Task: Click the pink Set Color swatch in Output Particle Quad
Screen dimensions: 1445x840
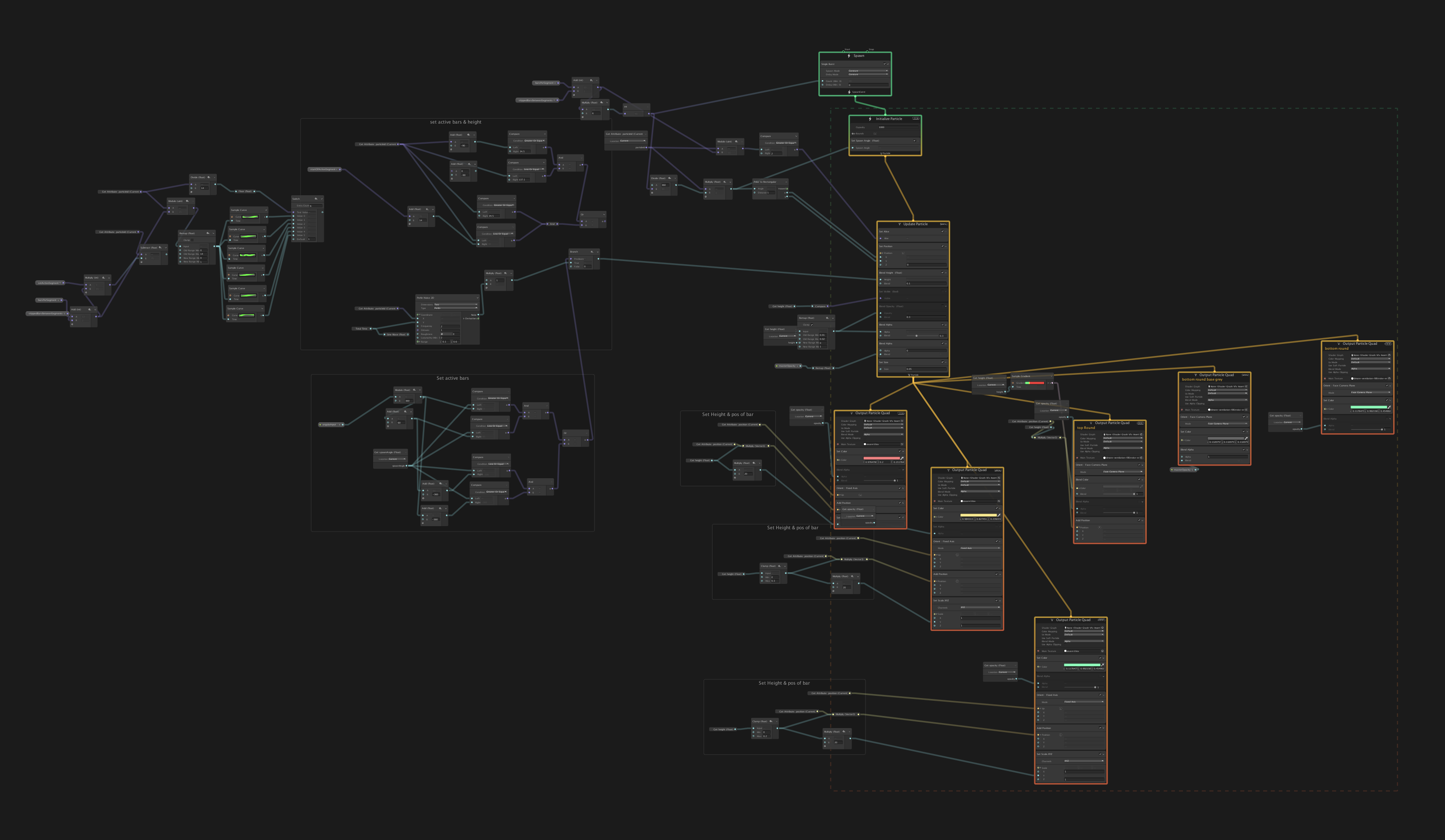Action: (x=882, y=458)
